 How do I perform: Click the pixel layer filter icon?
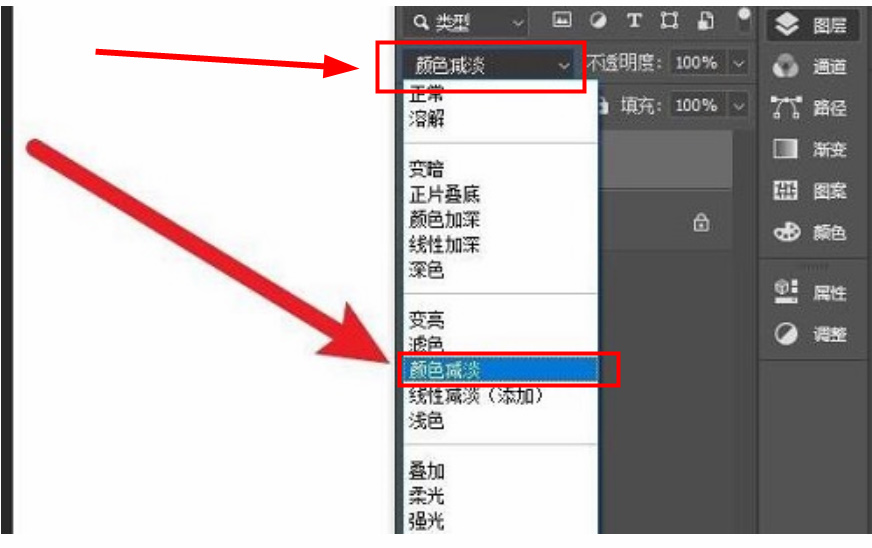[562, 20]
